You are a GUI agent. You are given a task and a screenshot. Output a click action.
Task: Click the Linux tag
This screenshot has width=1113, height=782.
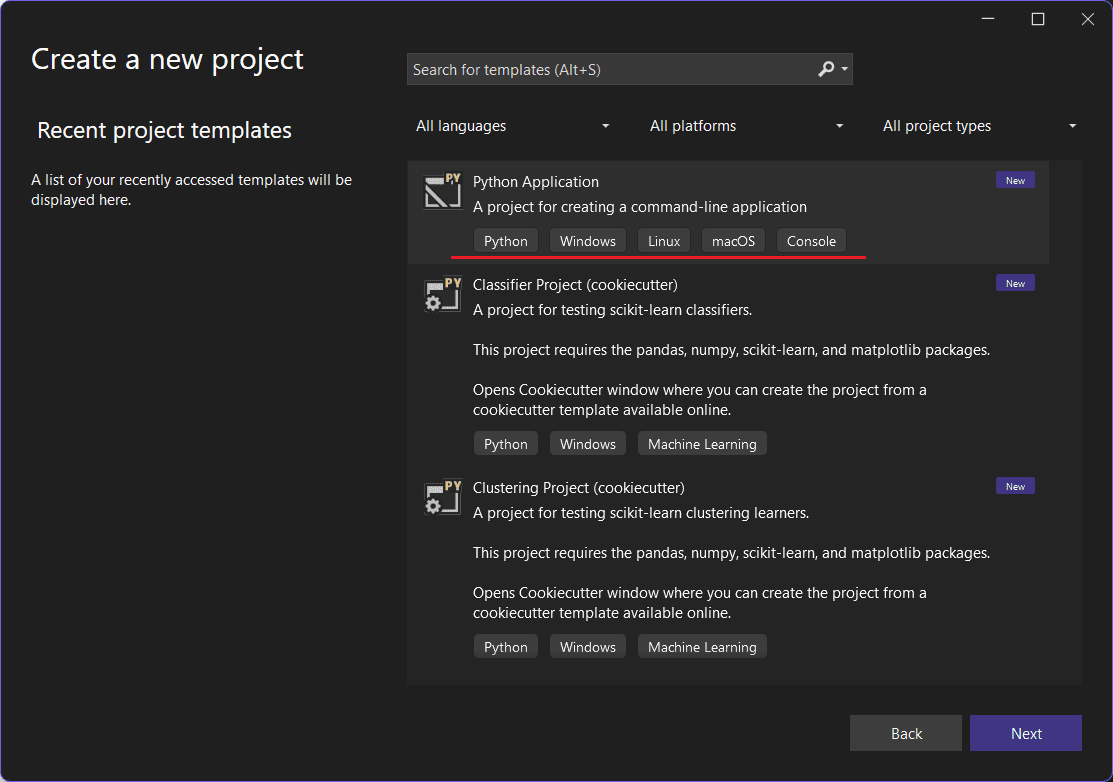(x=664, y=241)
